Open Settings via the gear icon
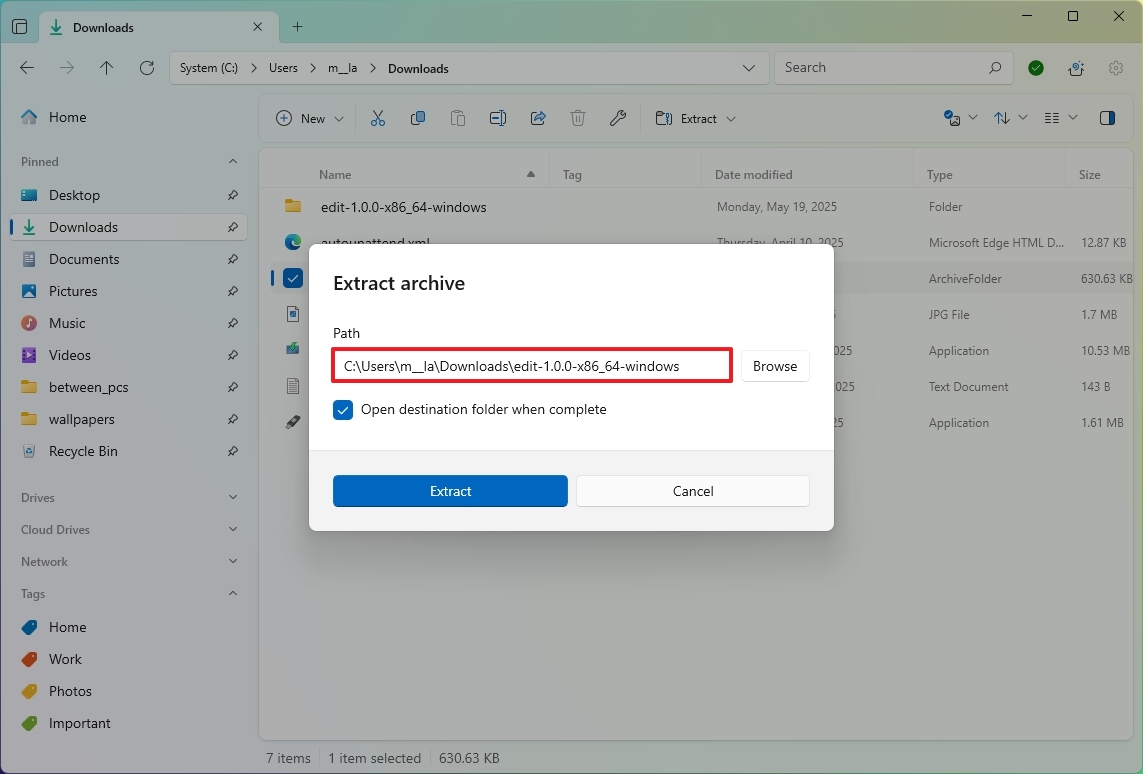 click(x=1116, y=67)
